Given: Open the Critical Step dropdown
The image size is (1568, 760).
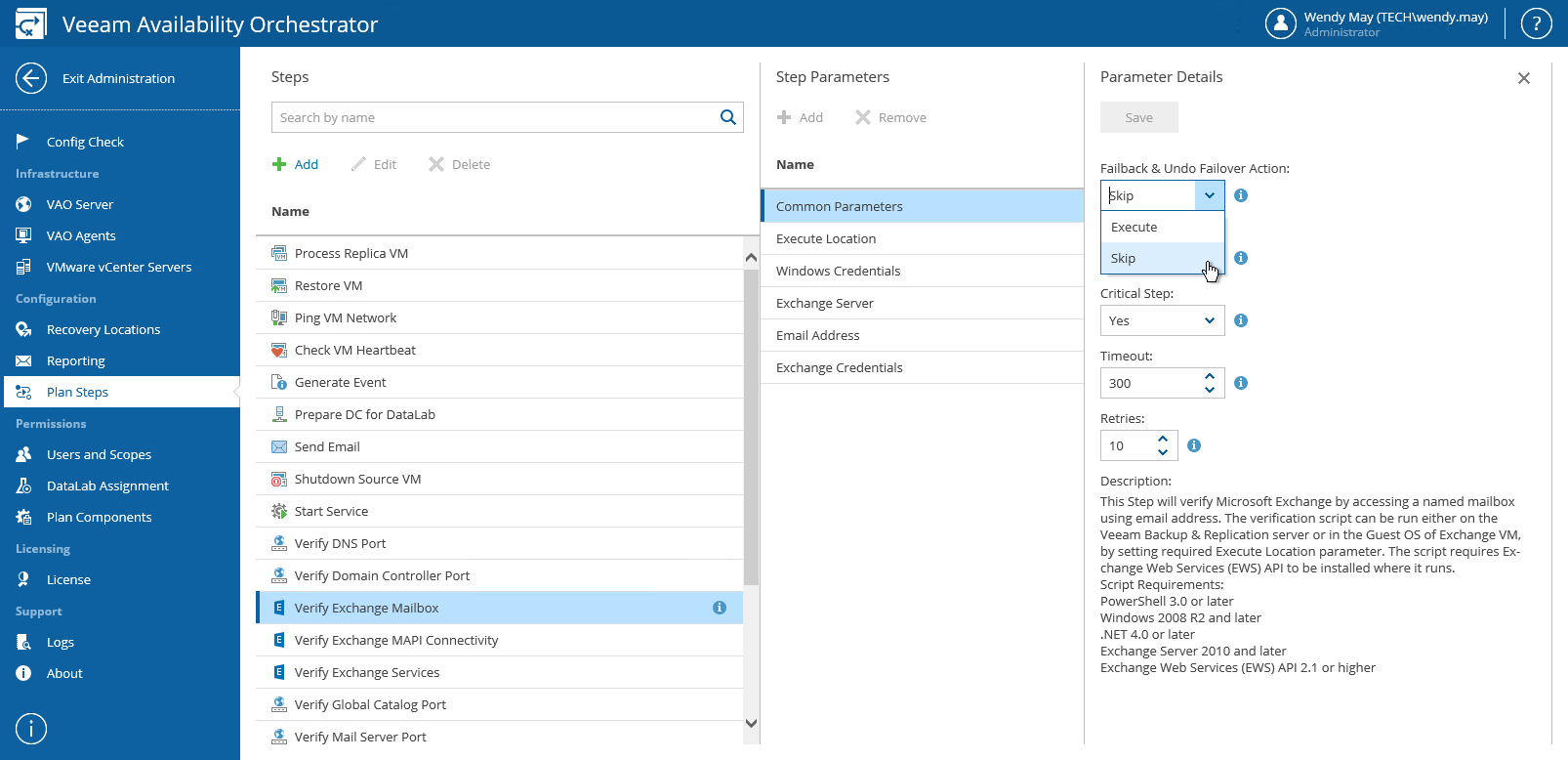Looking at the screenshot, I should click(1163, 320).
